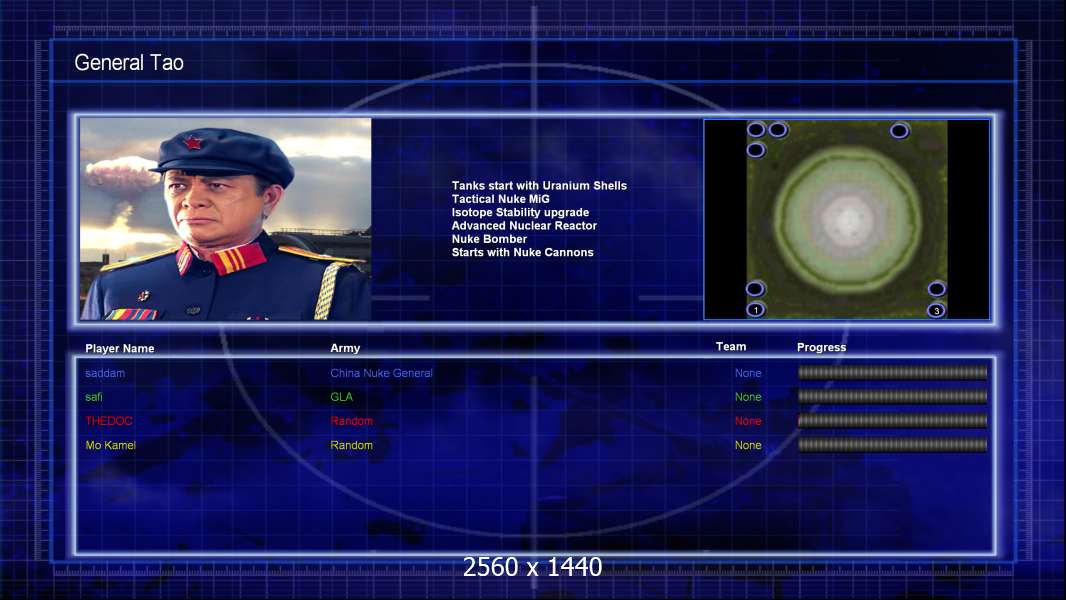Click the Team value None for saddam
The width and height of the screenshot is (1066, 600).
(x=748, y=373)
